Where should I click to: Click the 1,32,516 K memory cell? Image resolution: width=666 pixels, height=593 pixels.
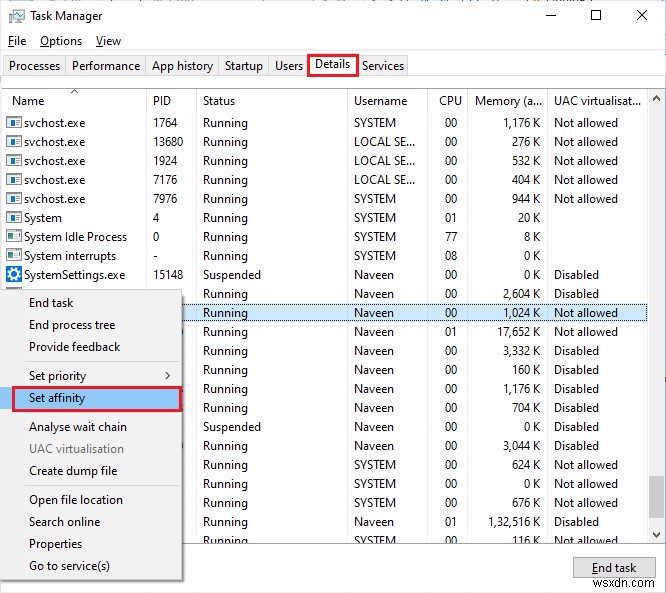(514, 522)
